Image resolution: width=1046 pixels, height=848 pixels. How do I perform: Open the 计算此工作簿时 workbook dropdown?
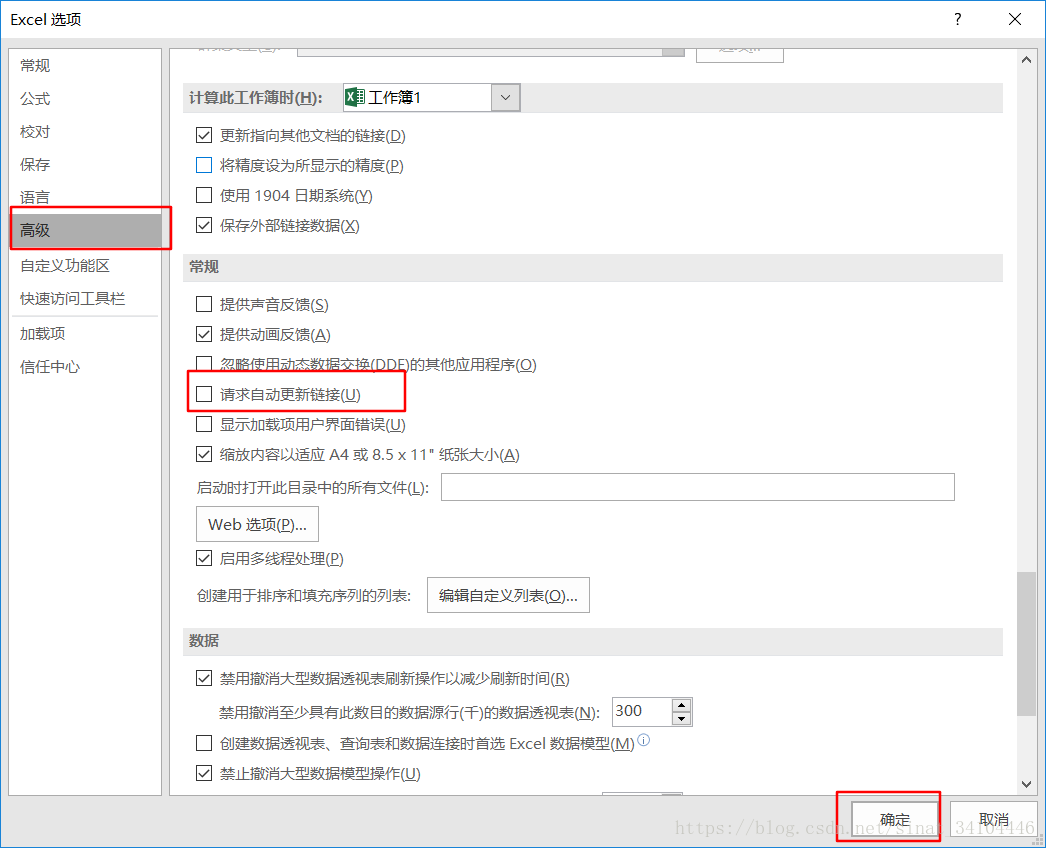click(x=505, y=97)
